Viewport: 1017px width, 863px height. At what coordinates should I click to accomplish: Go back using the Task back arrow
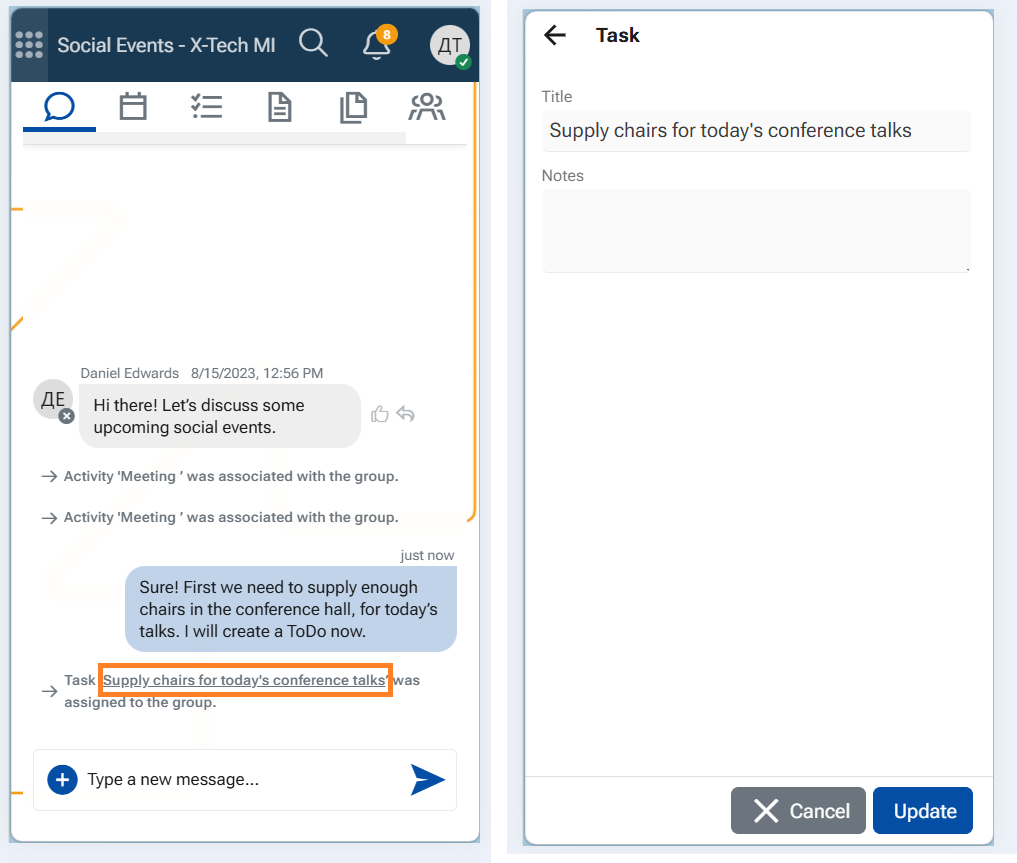(555, 35)
